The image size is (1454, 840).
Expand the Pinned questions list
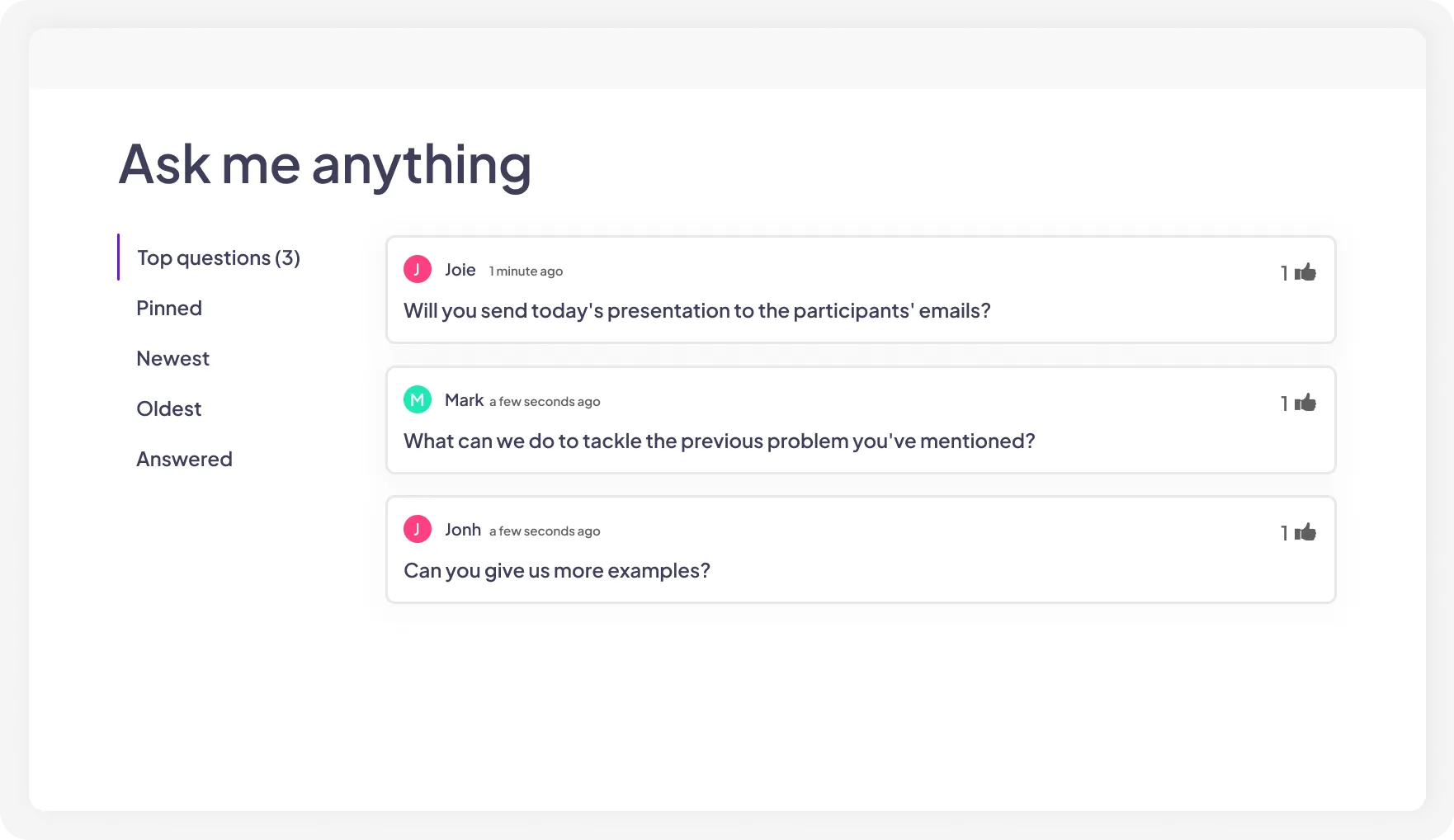click(x=168, y=308)
